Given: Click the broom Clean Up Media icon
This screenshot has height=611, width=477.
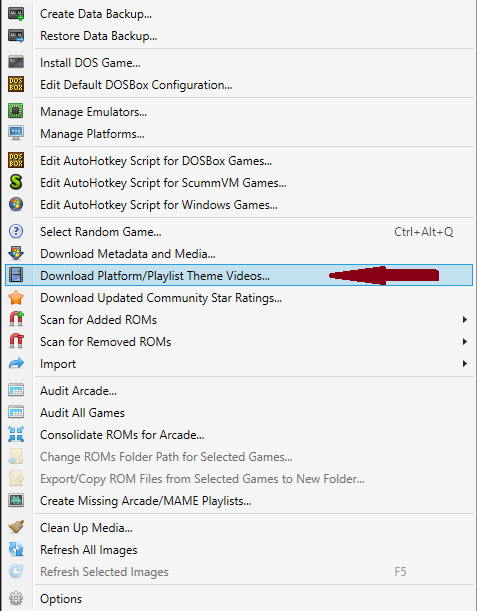Looking at the screenshot, I should (16, 527).
